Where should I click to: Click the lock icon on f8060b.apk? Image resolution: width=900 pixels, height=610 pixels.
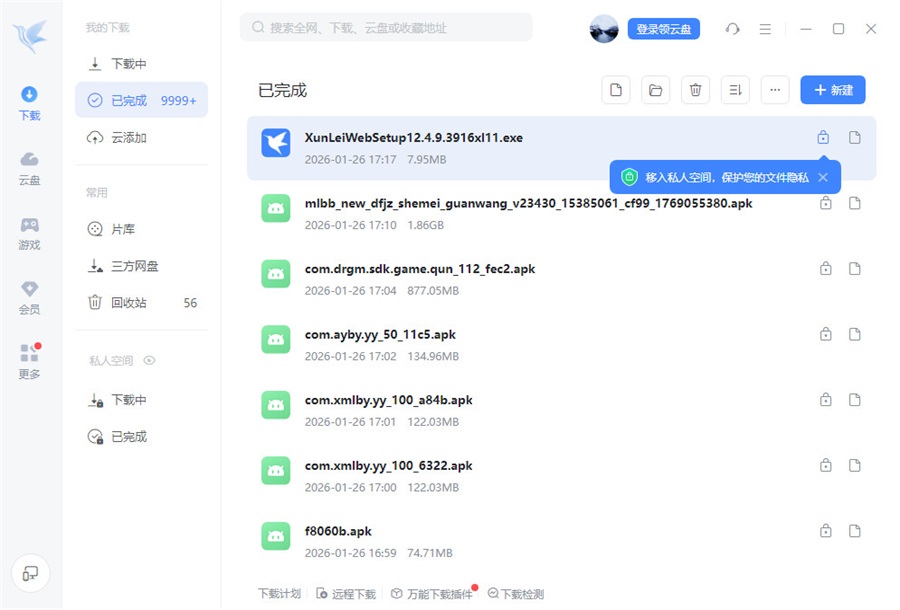pyautogui.click(x=825, y=530)
